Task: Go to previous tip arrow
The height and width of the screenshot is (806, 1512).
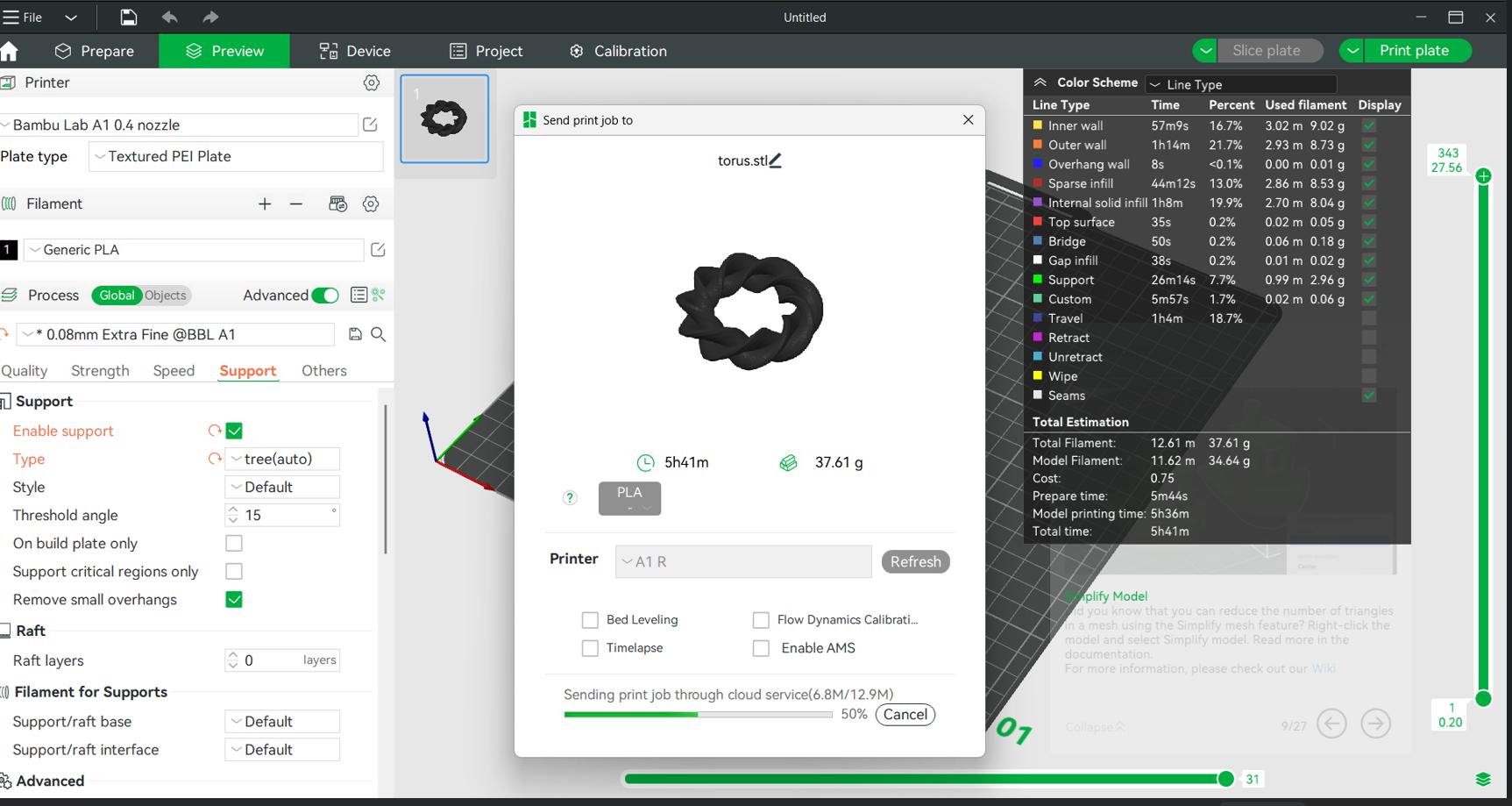Action: click(1331, 724)
